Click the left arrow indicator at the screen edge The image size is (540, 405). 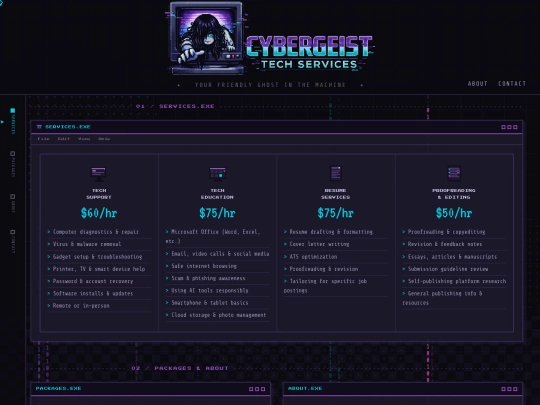(2, 122)
